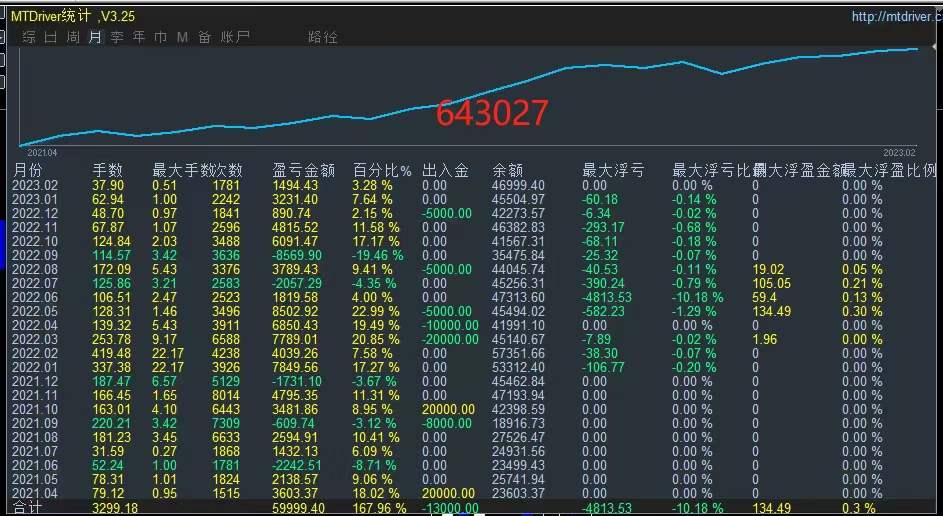Open the http://mtdriver link

click(897, 17)
